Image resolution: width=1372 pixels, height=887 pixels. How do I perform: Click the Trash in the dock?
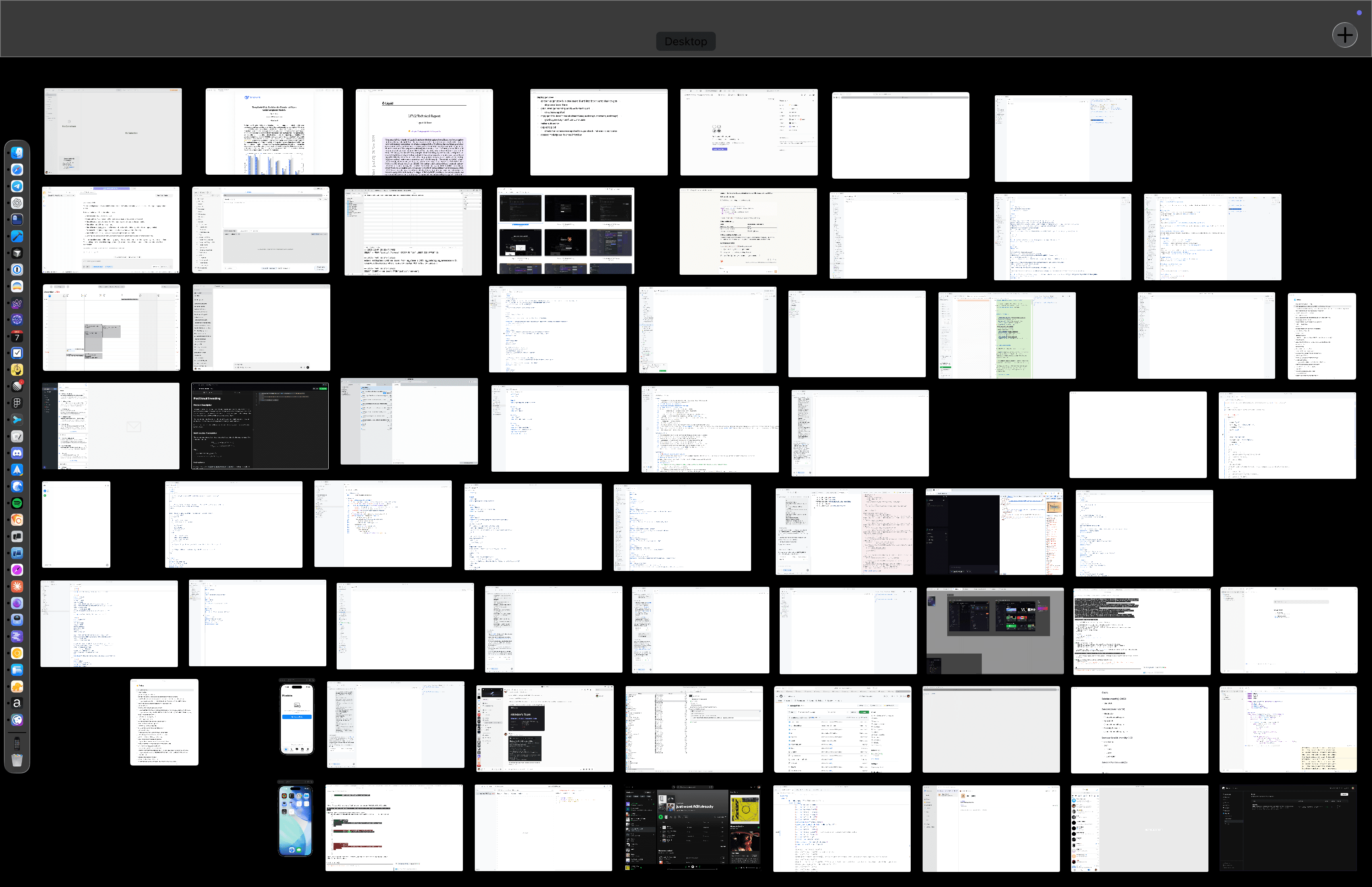[x=17, y=760]
